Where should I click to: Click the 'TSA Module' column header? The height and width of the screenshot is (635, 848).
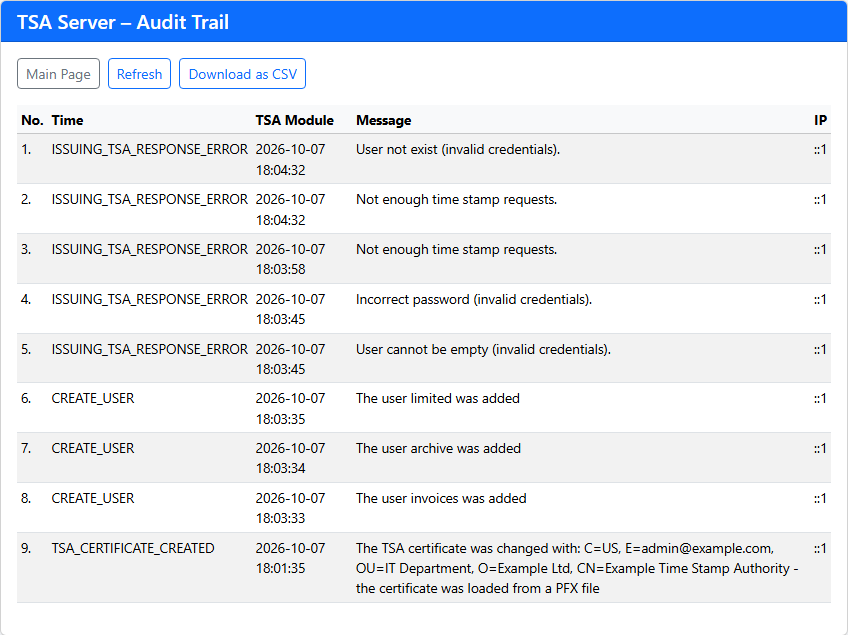pos(295,120)
